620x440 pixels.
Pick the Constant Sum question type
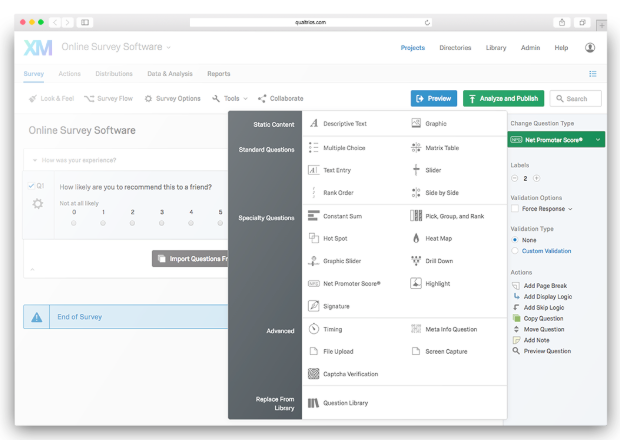pos(335,216)
